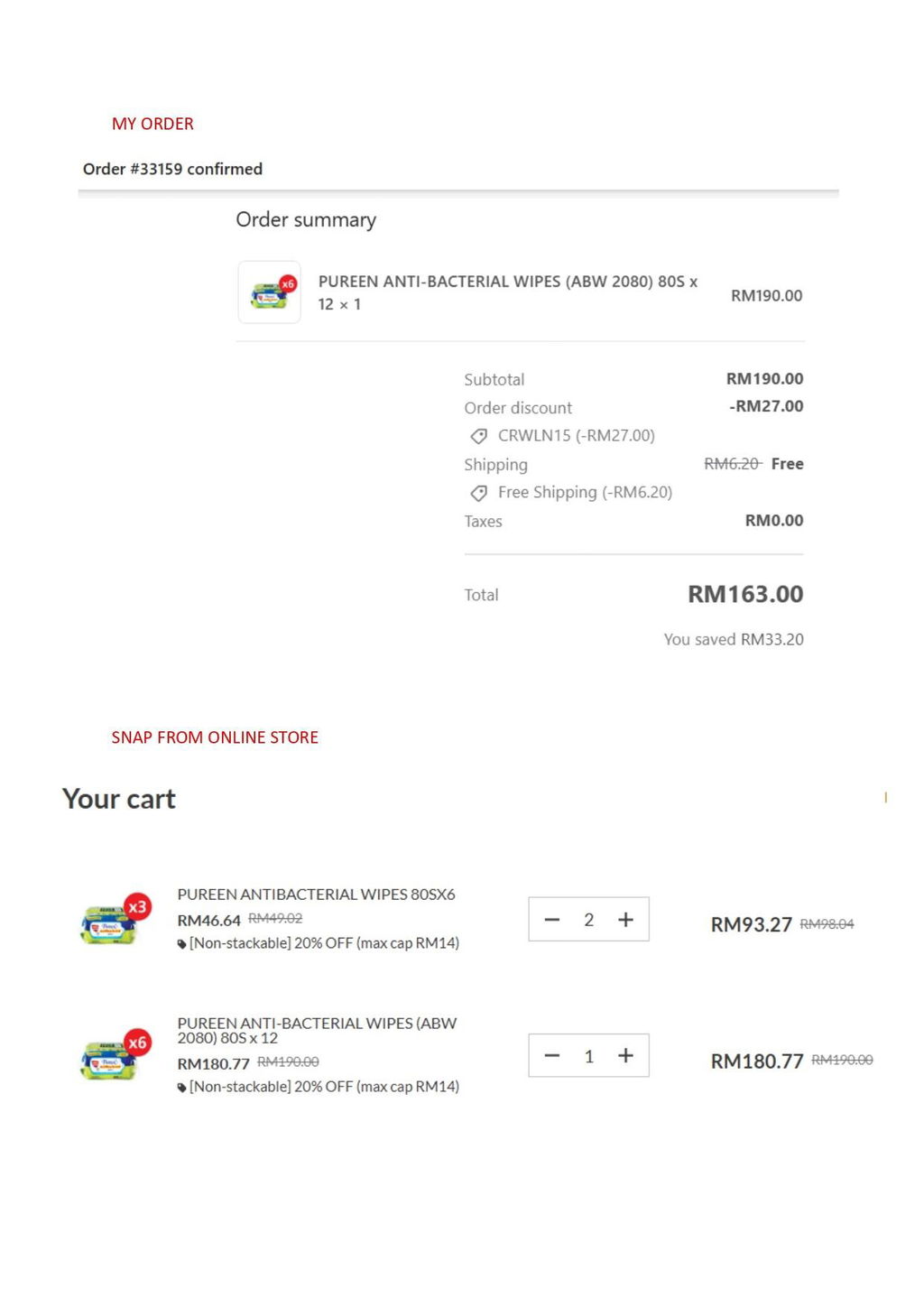Click the order summary product name
This screenshot has height=1307, width=924.
[507, 292]
